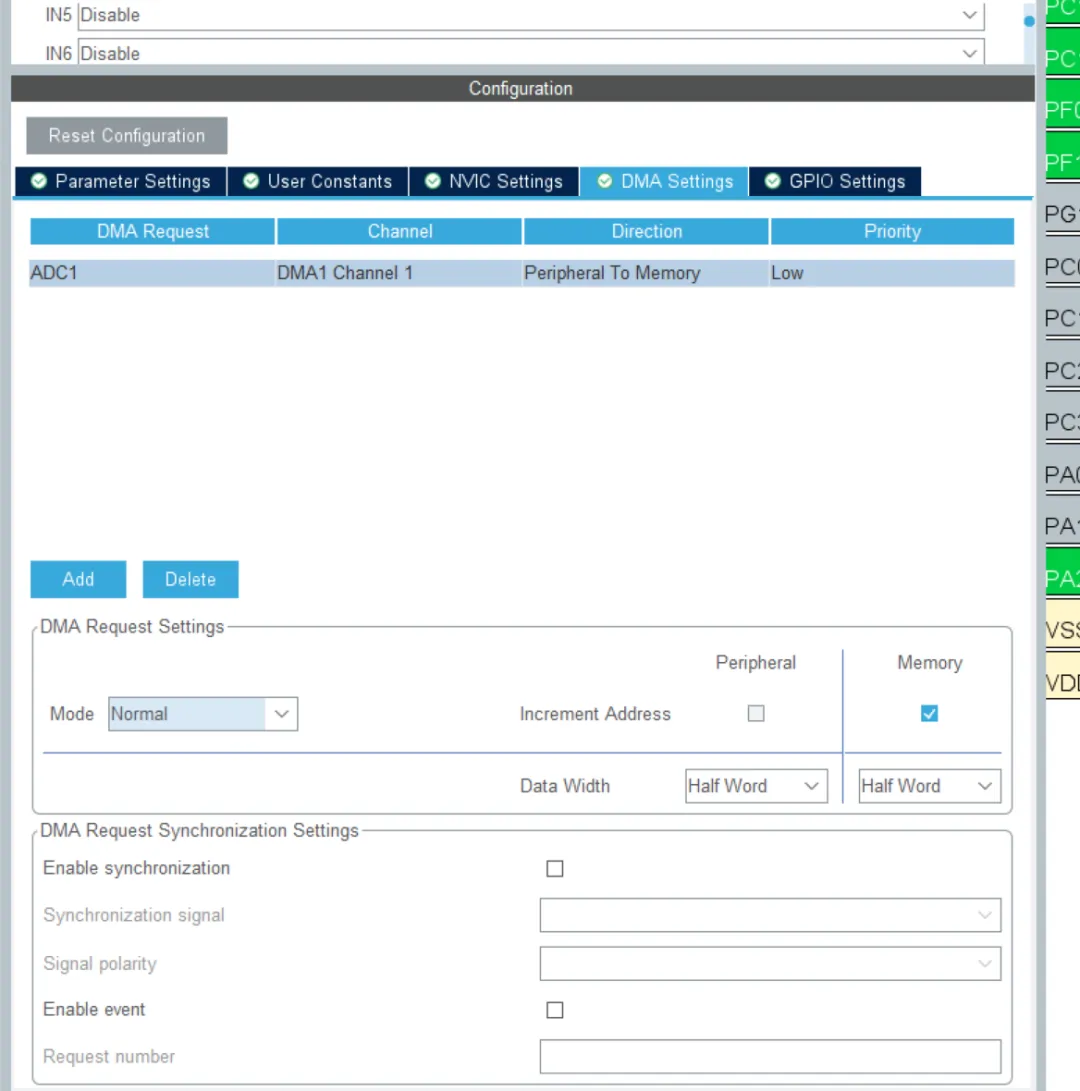Click the VSS power pin
Viewport: 1080px width, 1091px height.
(1062, 630)
